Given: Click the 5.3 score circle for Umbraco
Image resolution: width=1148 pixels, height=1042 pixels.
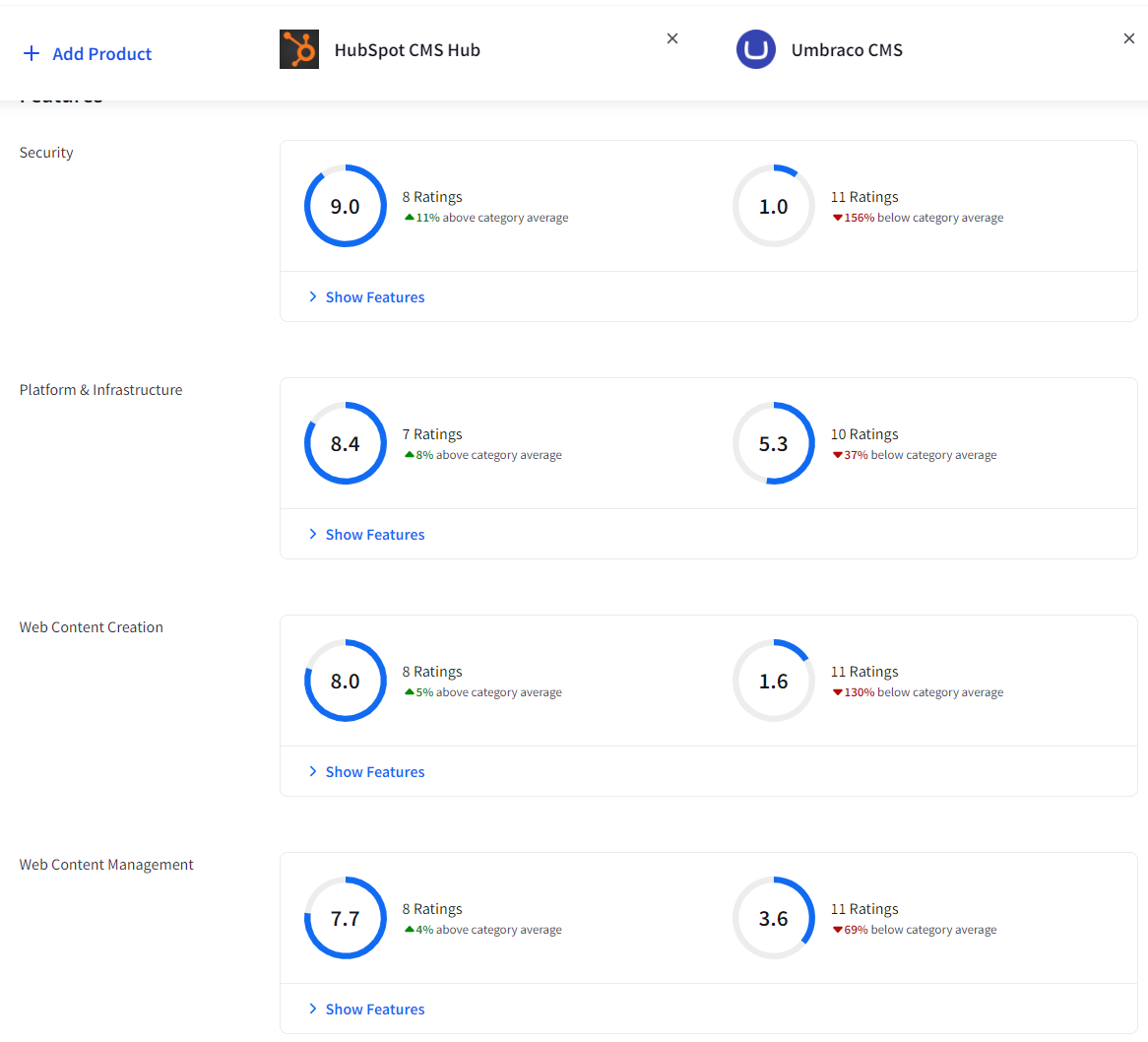Looking at the screenshot, I should [x=774, y=443].
